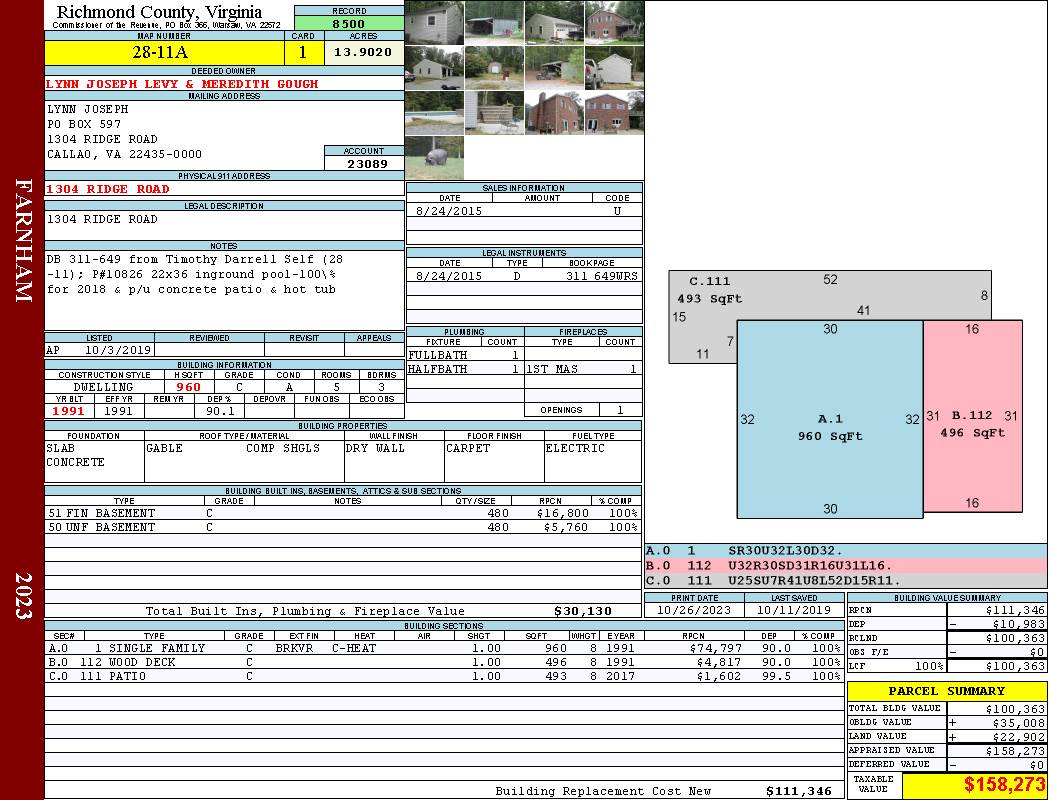This screenshot has height=800, width=1050.
Task: Open the inground pool photo thumbnail
Action: tap(434, 112)
